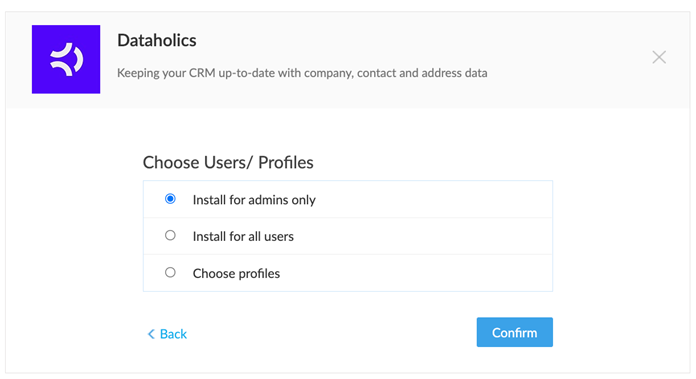Screen dimensions: 696x379
Task: Click the empty space in the Choose profiles row
Action: coord(415,273)
